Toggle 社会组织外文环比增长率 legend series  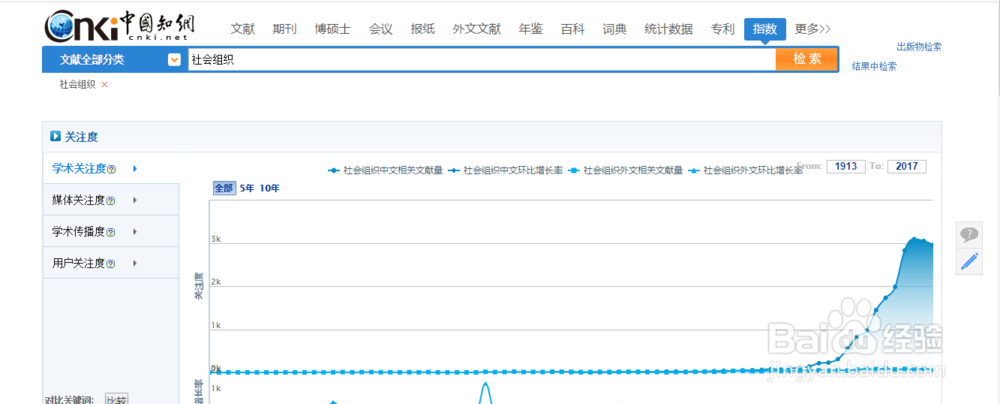point(745,170)
